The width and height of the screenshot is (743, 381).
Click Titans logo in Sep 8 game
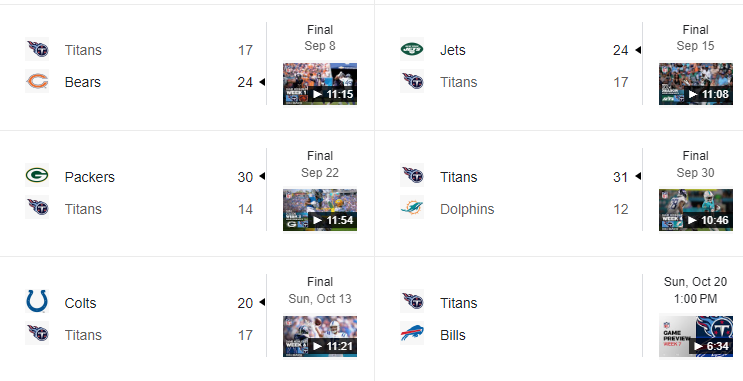37,49
